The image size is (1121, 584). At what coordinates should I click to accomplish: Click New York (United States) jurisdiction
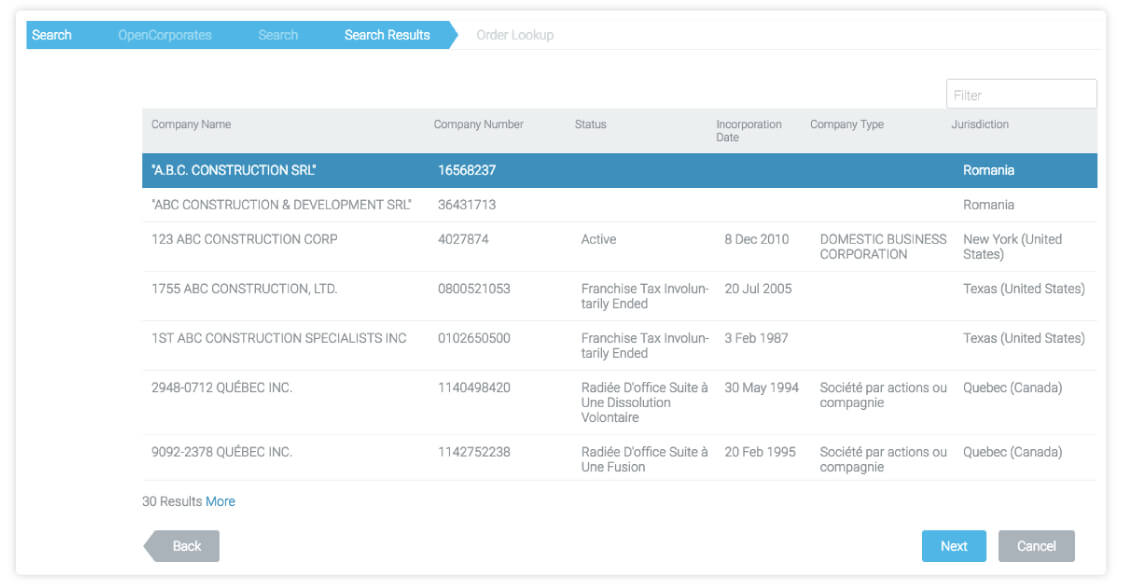(x=1012, y=247)
